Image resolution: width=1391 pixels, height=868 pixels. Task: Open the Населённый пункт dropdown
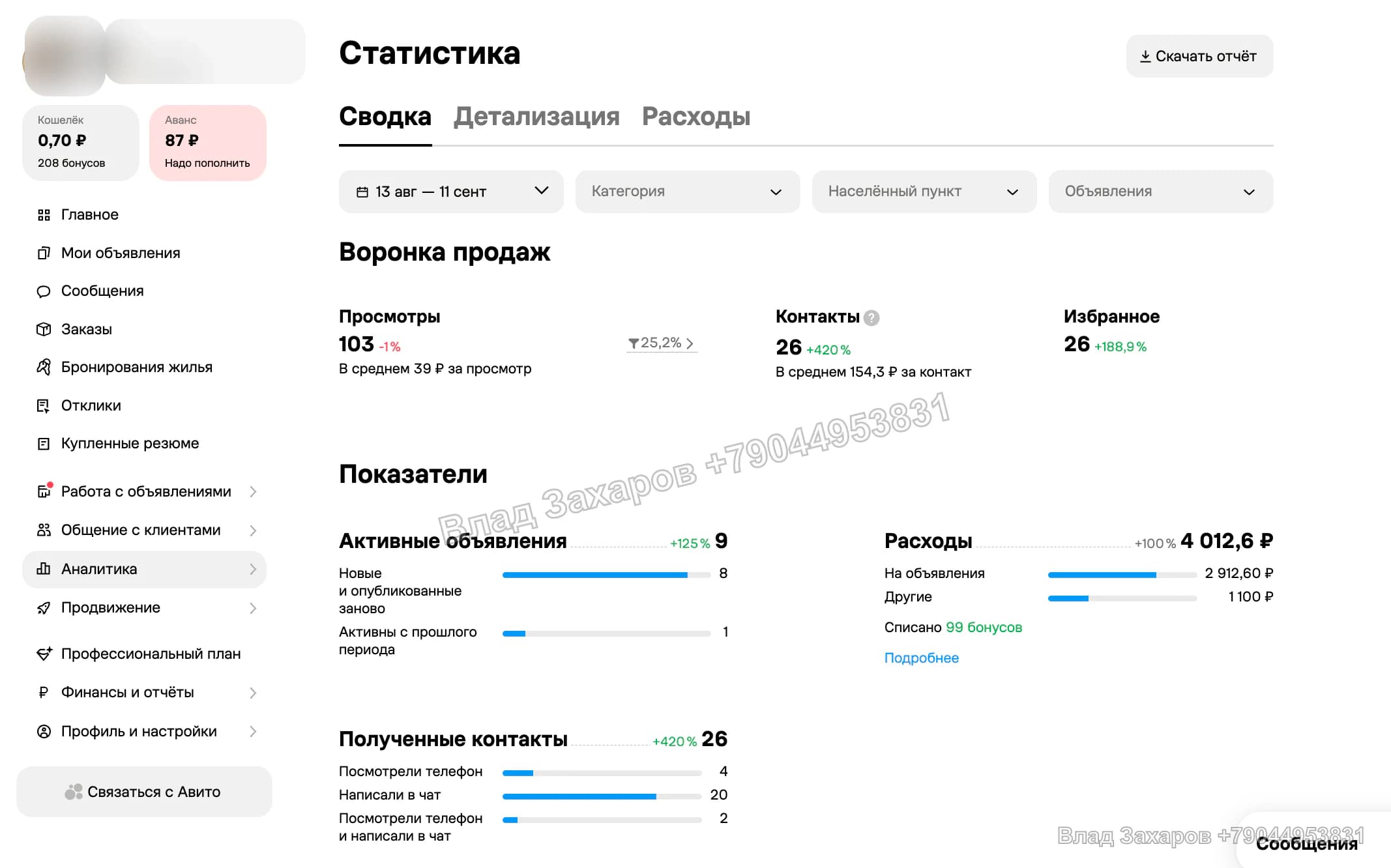coord(924,192)
